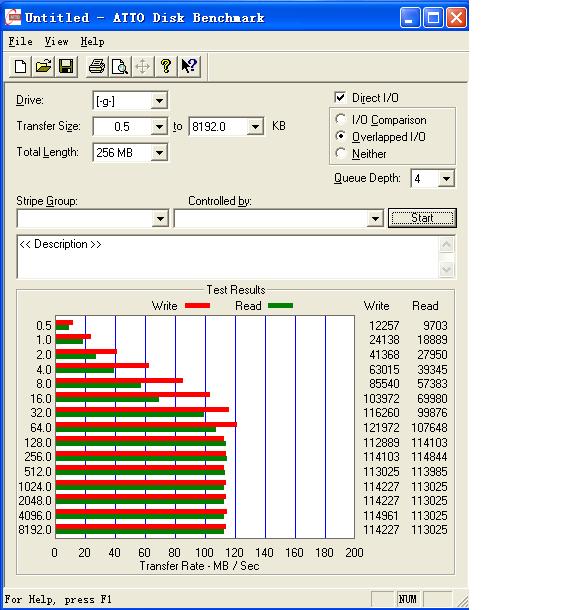Save results with the floppy disk icon
Viewport: 570px width, 610px height.
66,67
